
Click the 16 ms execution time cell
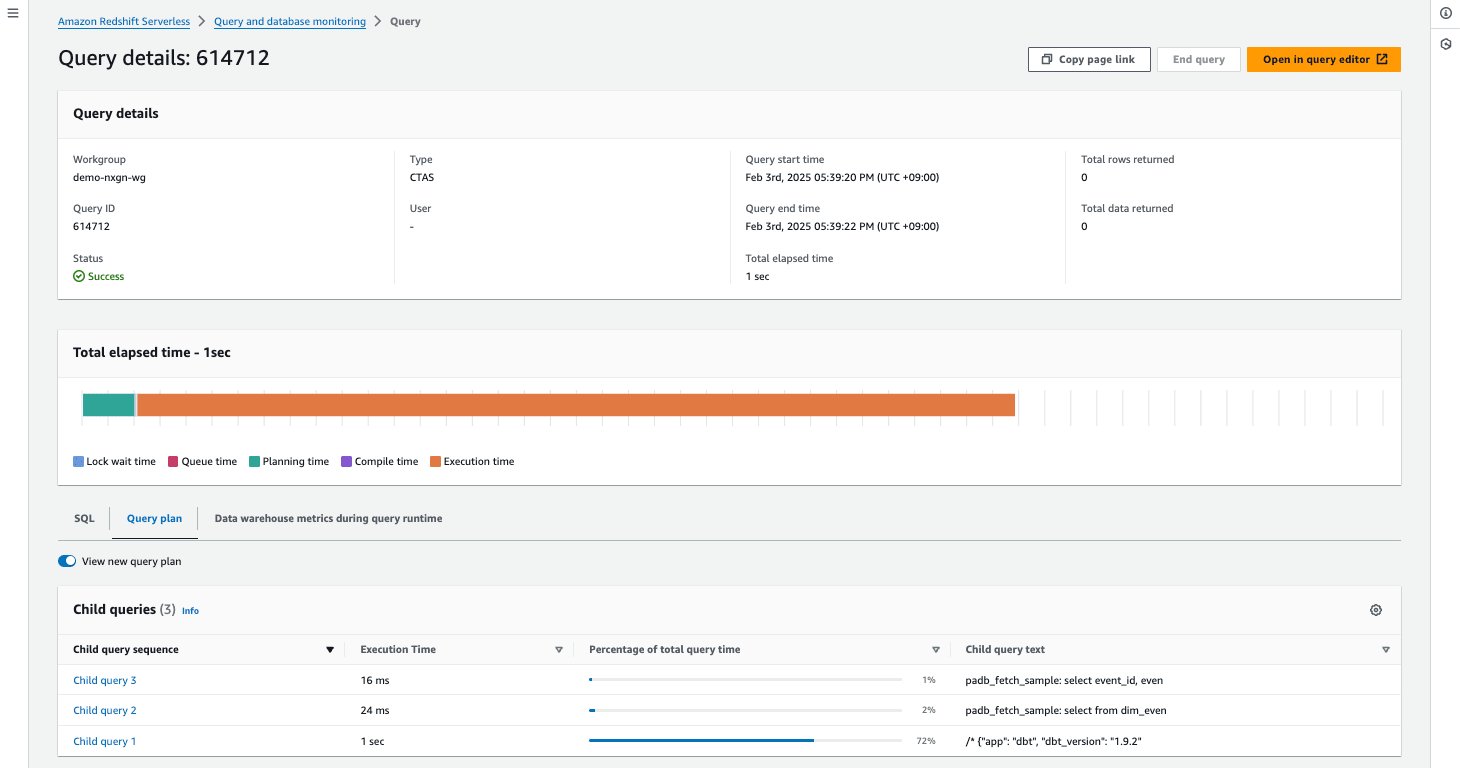(375, 681)
